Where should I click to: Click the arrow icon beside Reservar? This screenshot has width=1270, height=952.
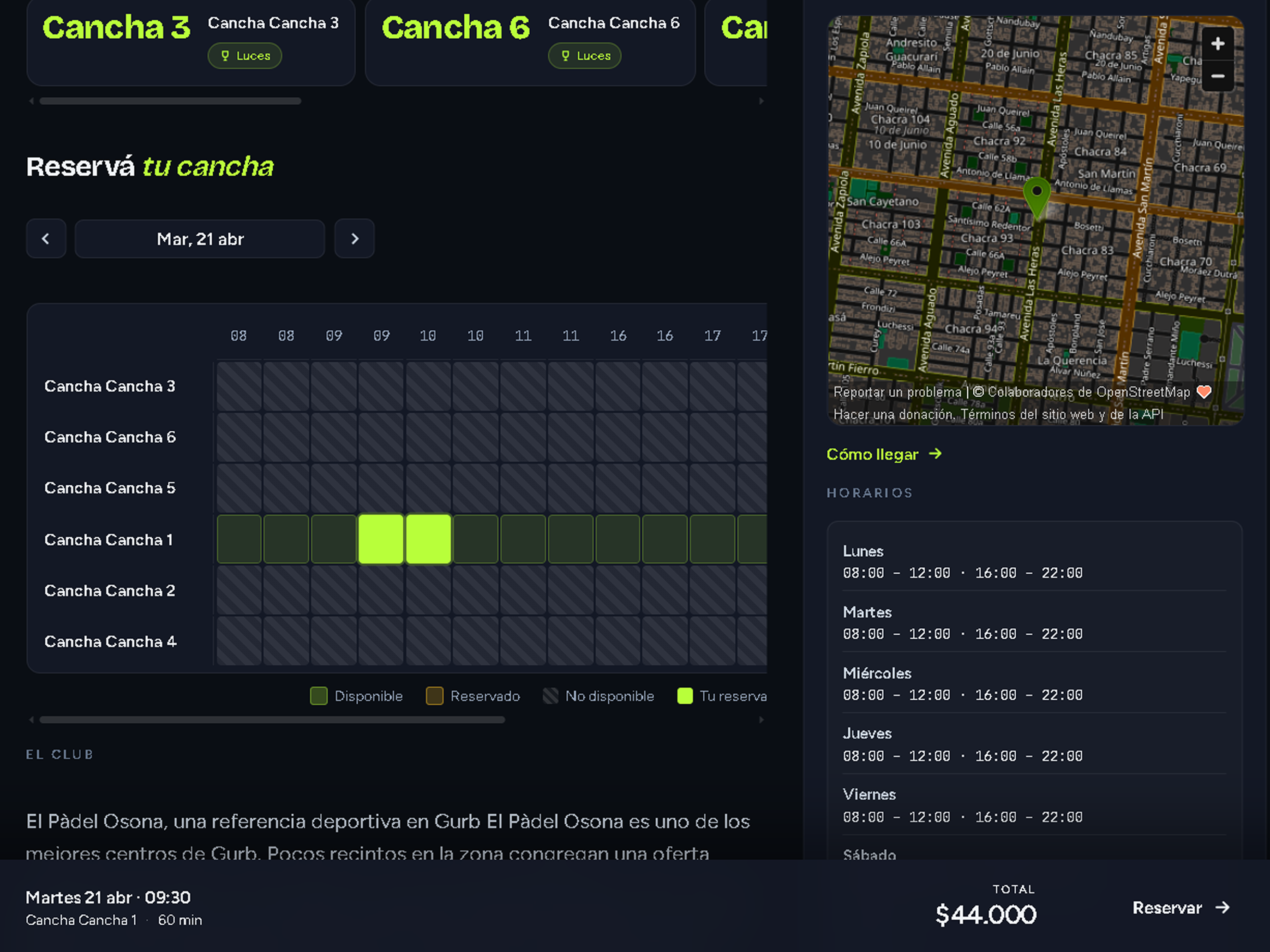pyautogui.click(x=1222, y=907)
